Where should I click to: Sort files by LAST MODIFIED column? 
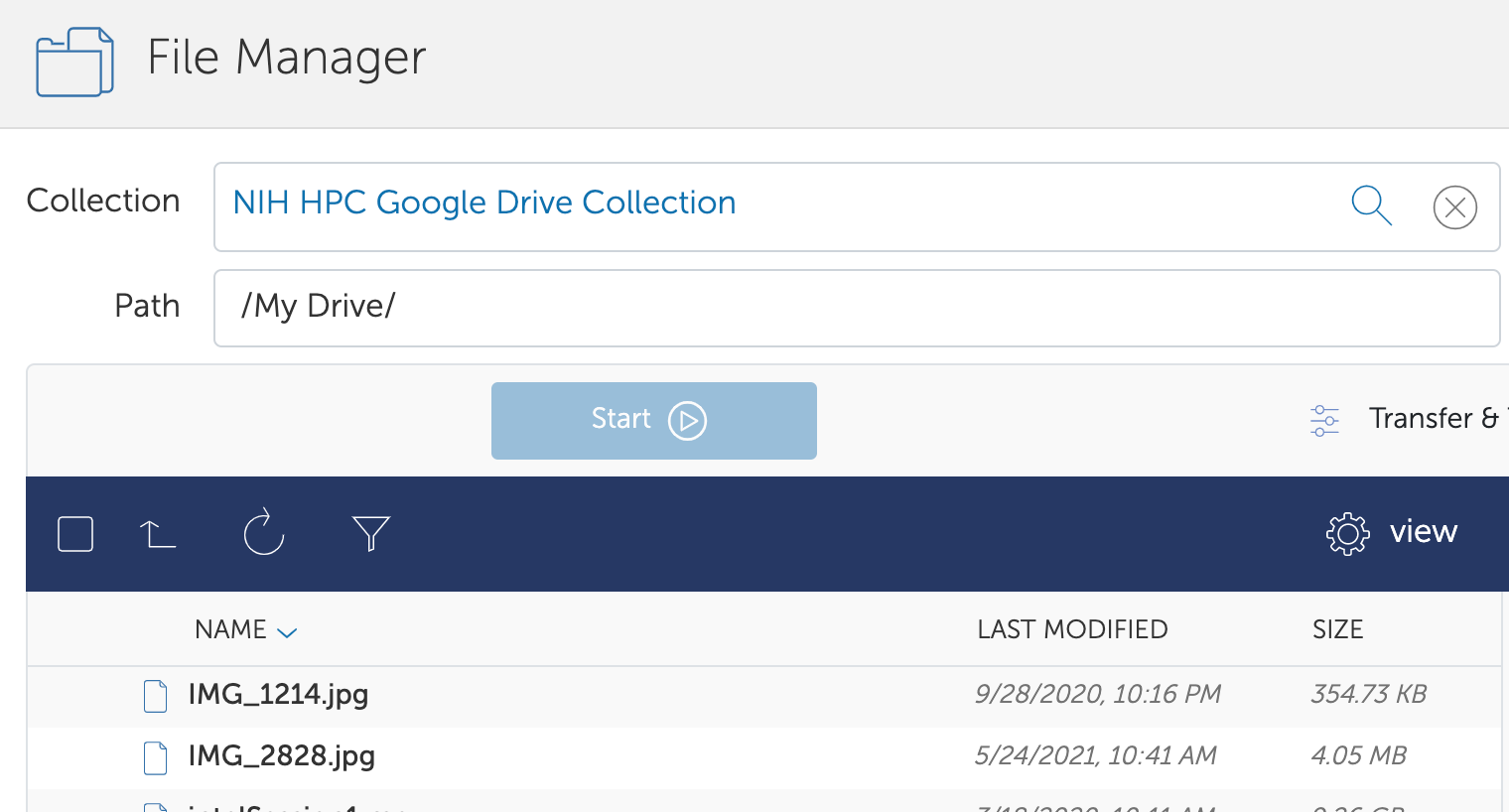1071,629
